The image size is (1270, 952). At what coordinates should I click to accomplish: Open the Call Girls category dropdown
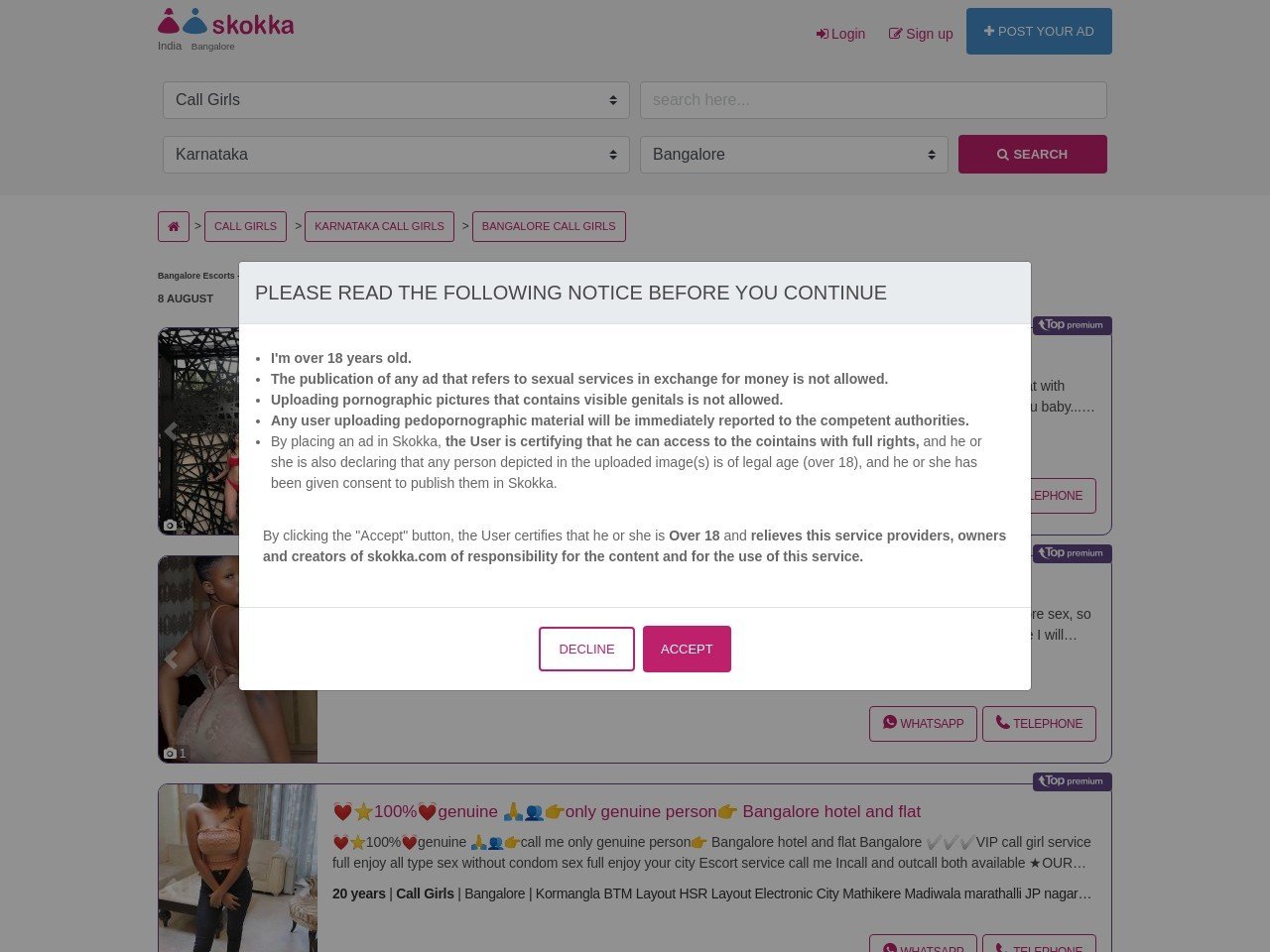point(396,100)
